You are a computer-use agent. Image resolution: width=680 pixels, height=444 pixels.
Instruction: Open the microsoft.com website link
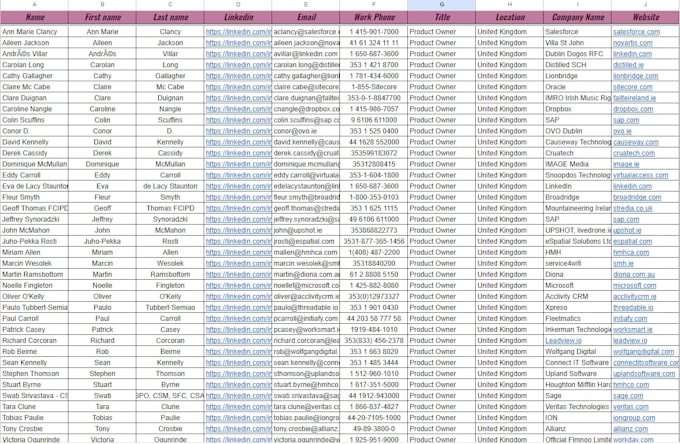coord(634,286)
